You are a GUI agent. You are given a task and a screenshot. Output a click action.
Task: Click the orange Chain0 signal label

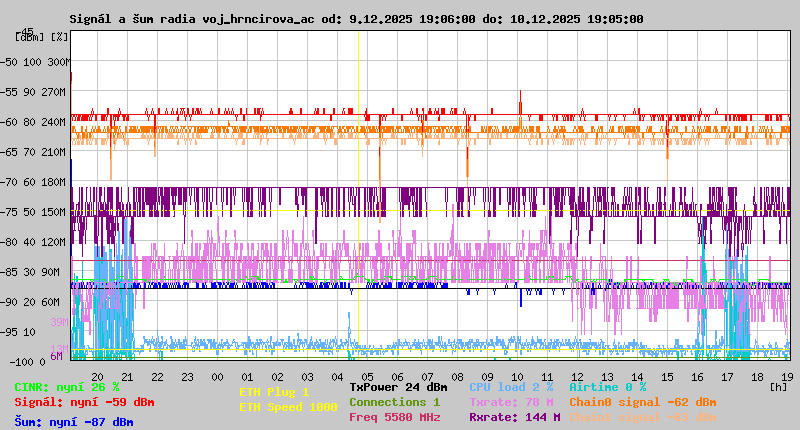pyautogui.click(x=642, y=402)
